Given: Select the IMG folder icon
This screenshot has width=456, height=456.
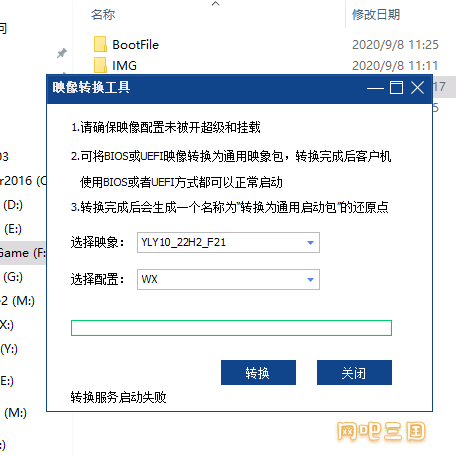Looking at the screenshot, I should (100, 65).
